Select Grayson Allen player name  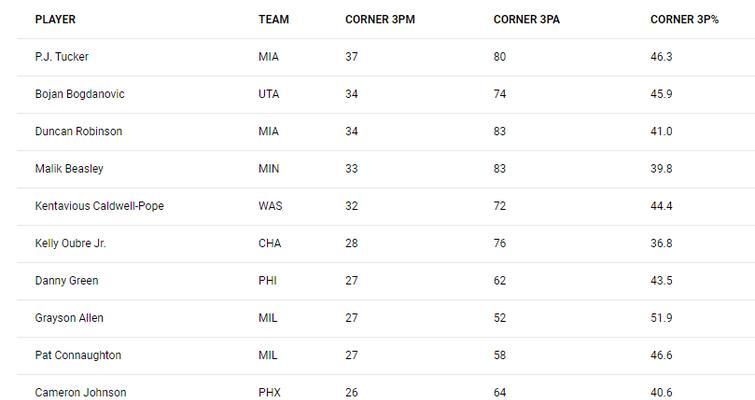pos(69,318)
